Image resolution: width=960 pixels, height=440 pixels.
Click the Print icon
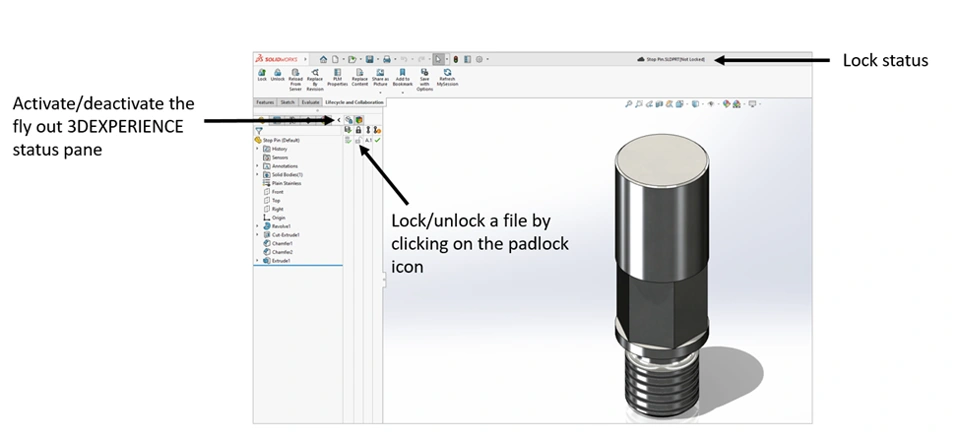pos(387,59)
